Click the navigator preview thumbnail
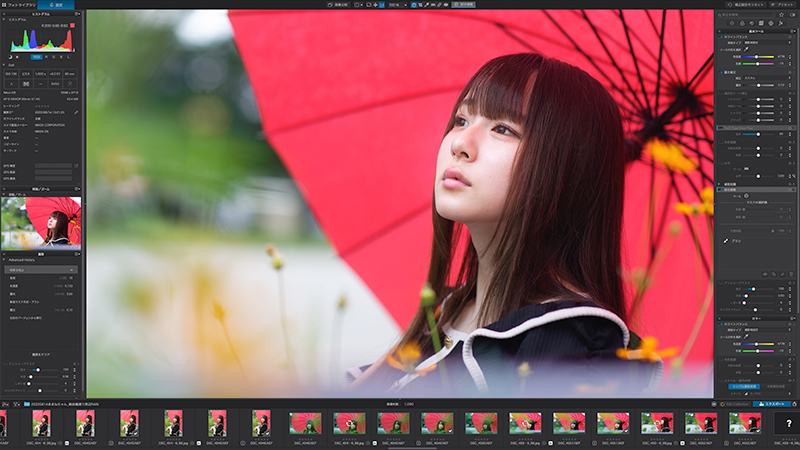 (x=41, y=222)
